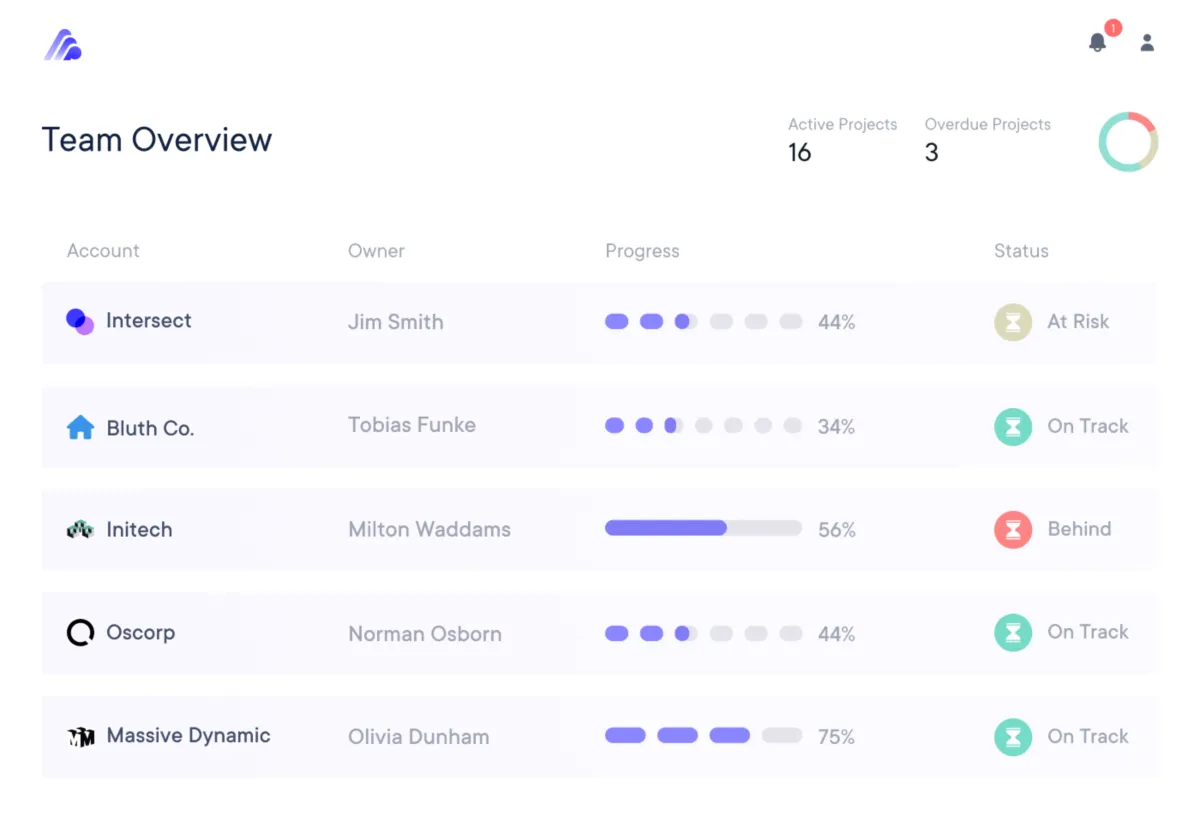The height and width of the screenshot is (816, 1200).
Task: Click the Initech account logo icon
Action: click(x=80, y=530)
